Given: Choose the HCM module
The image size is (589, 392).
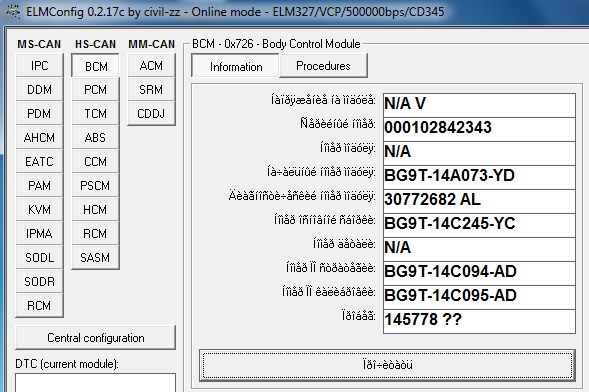Looking at the screenshot, I should [95, 210].
